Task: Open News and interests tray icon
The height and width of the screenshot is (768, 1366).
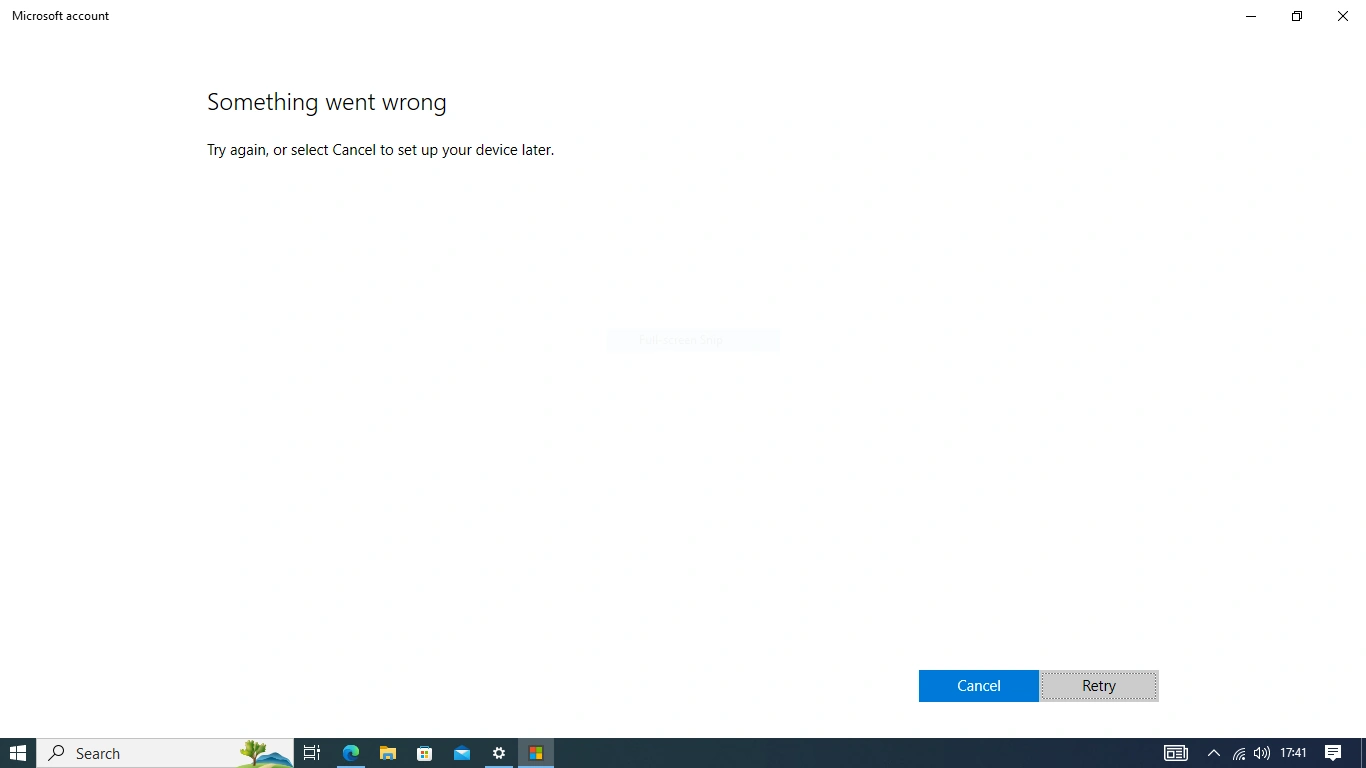Action: pos(1176,753)
